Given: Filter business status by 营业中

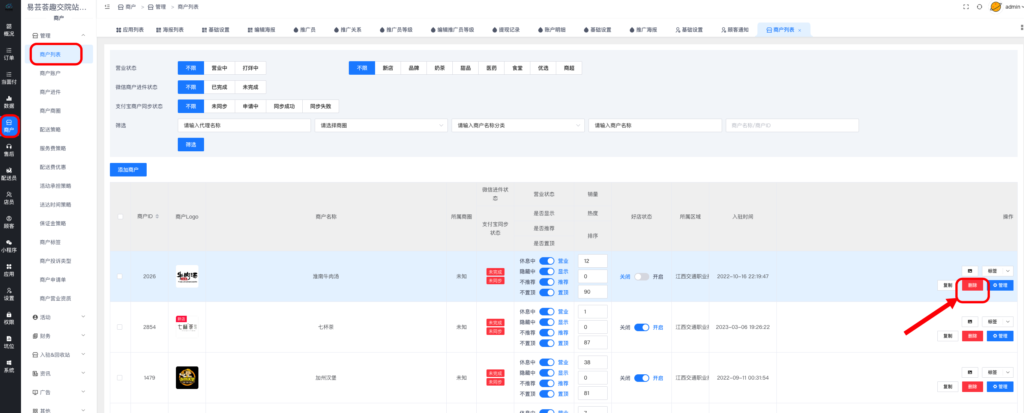Looking at the screenshot, I should 218,68.
